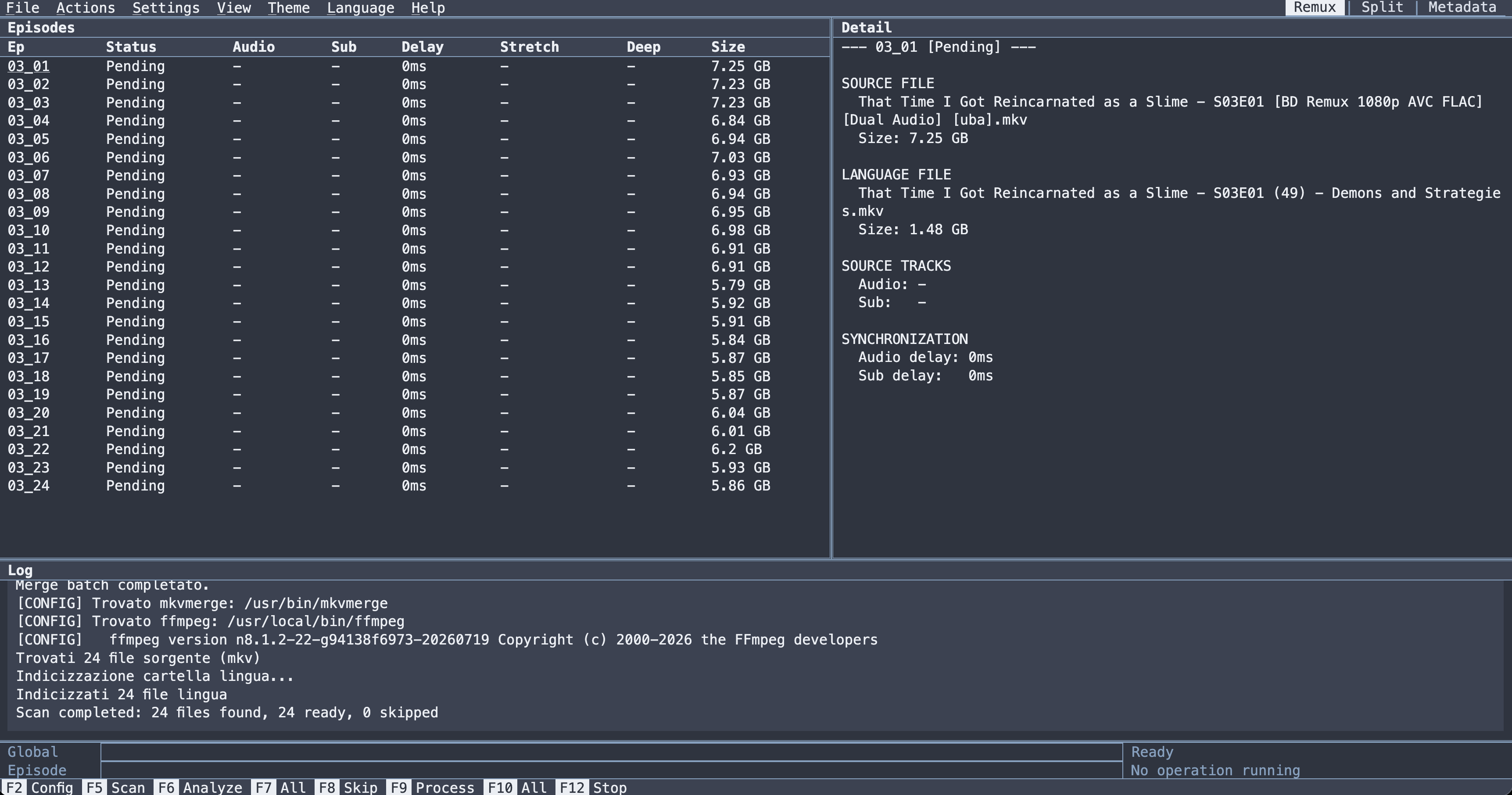
Task: Select episode row 03_03
Action: point(414,103)
